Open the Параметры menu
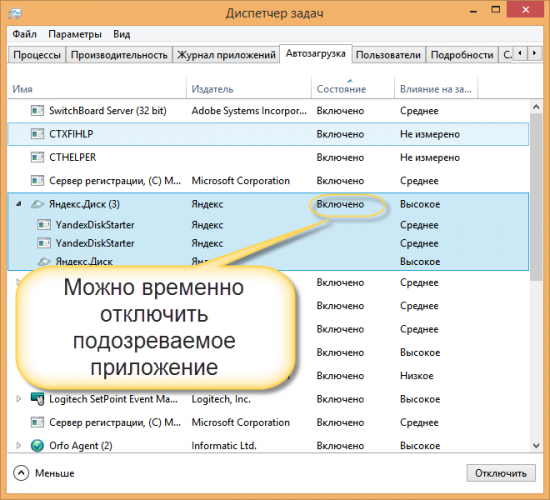This screenshot has height=500, width=550. (x=75, y=34)
